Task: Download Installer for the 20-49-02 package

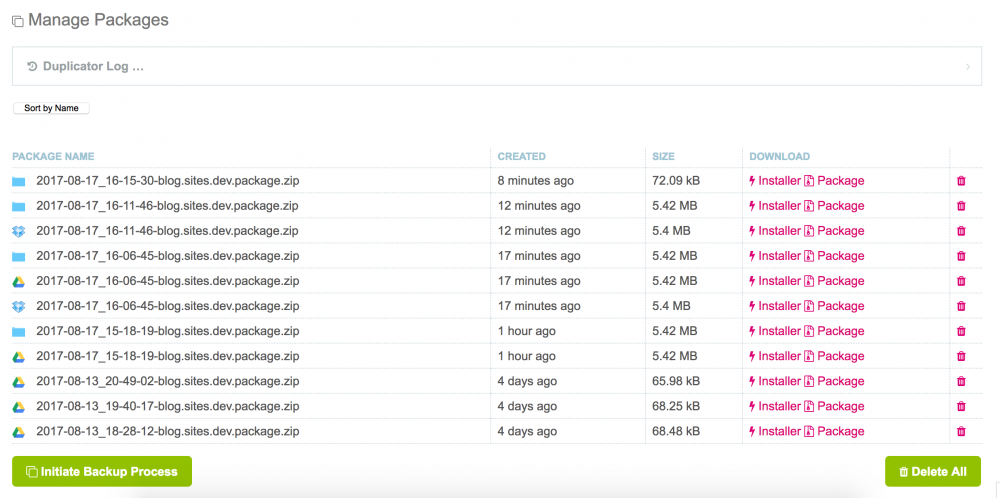Action: click(x=774, y=381)
